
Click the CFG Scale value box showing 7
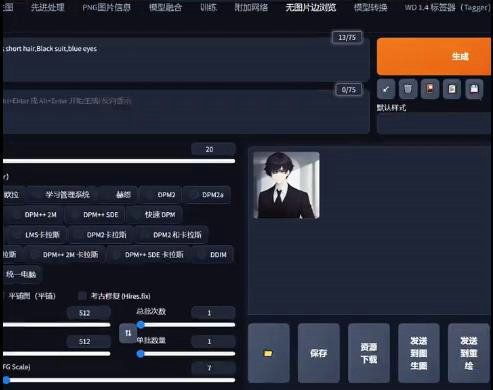(213, 368)
